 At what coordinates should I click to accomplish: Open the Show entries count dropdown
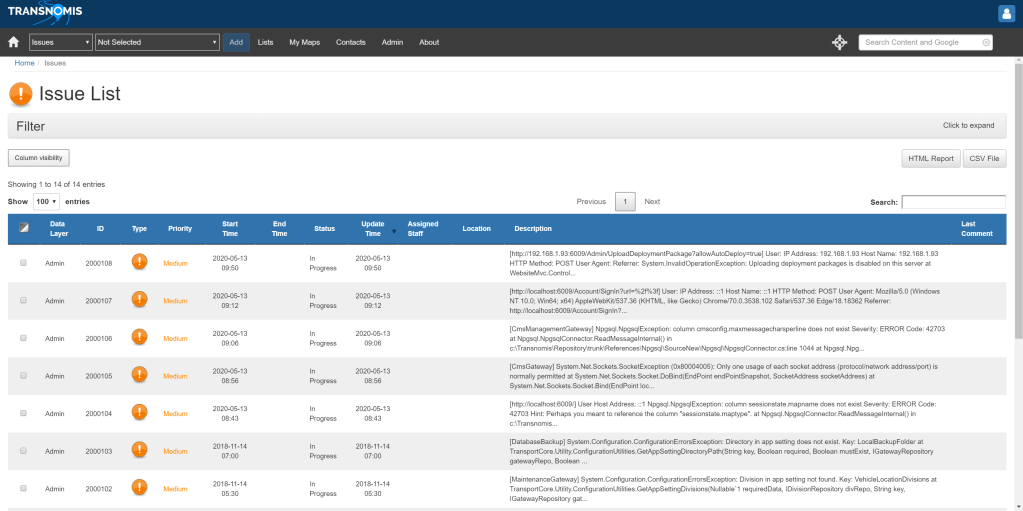point(46,201)
